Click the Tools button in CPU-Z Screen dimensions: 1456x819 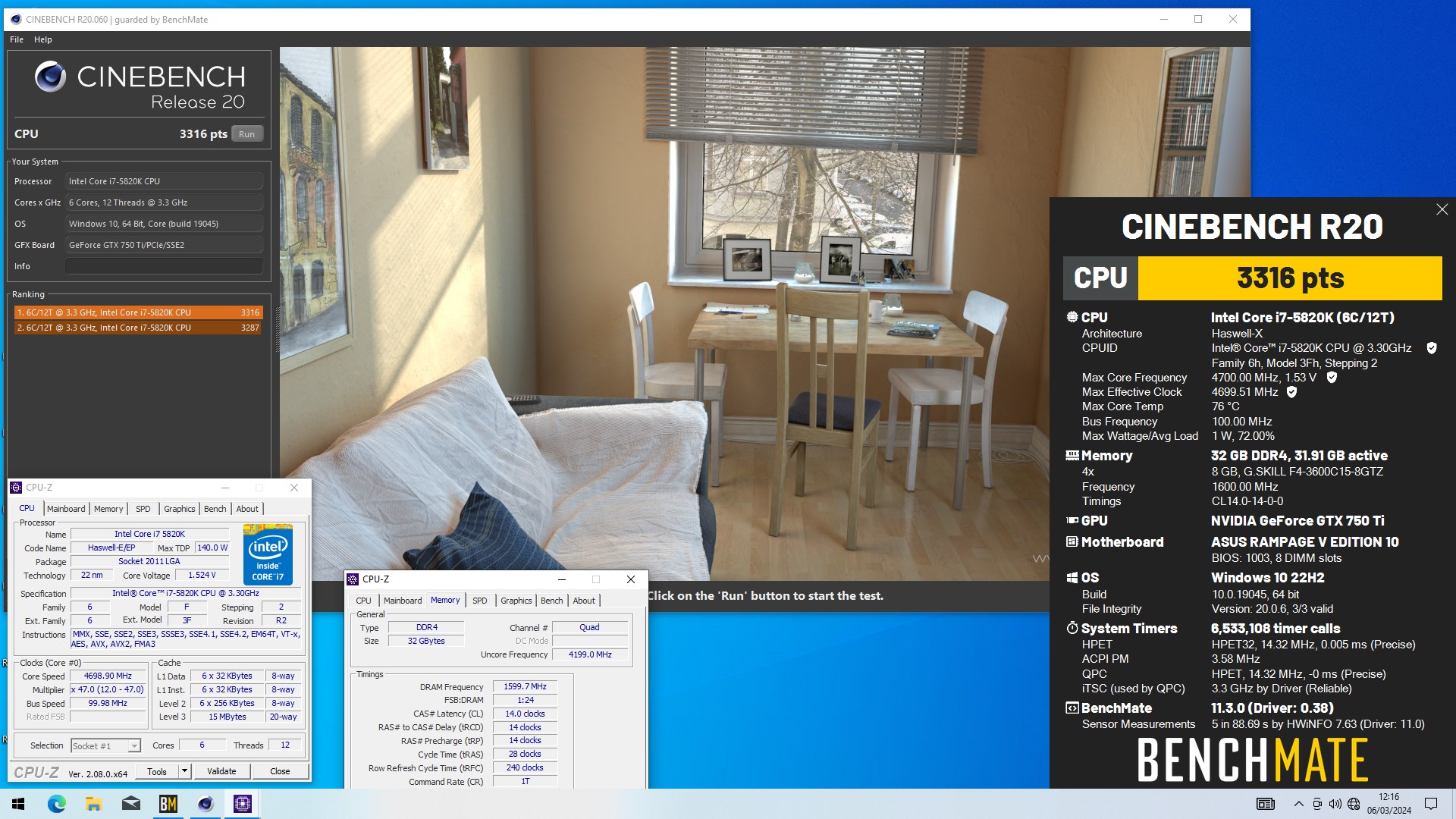(157, 771)
